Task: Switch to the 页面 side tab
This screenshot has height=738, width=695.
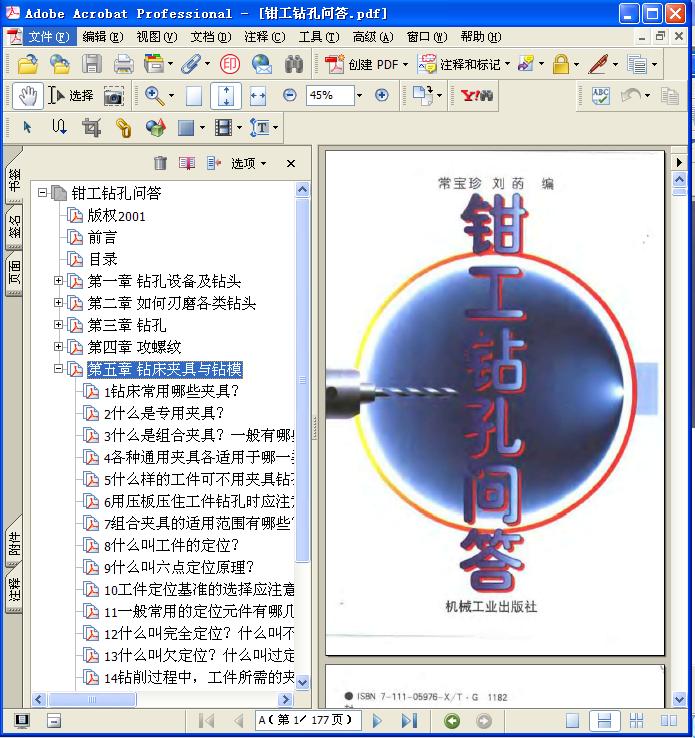Action: click(14, 273)
